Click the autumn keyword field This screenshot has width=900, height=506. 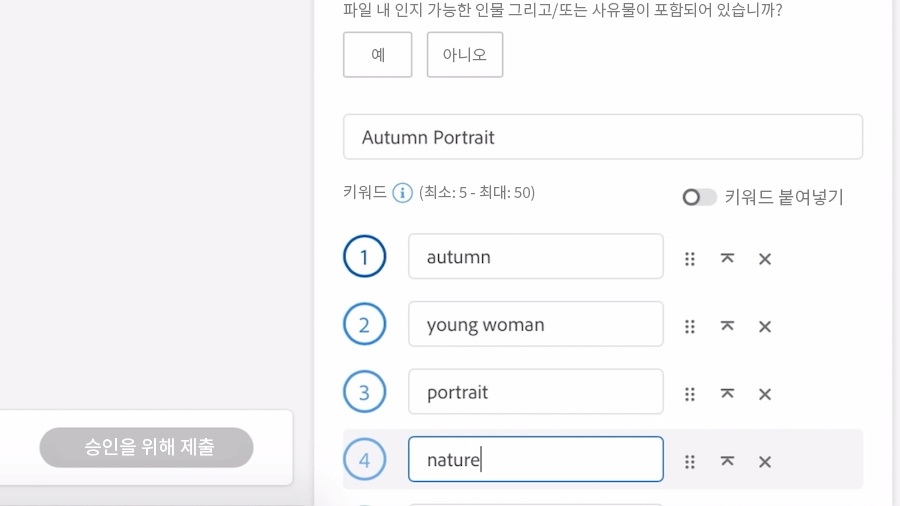(535, 257)
